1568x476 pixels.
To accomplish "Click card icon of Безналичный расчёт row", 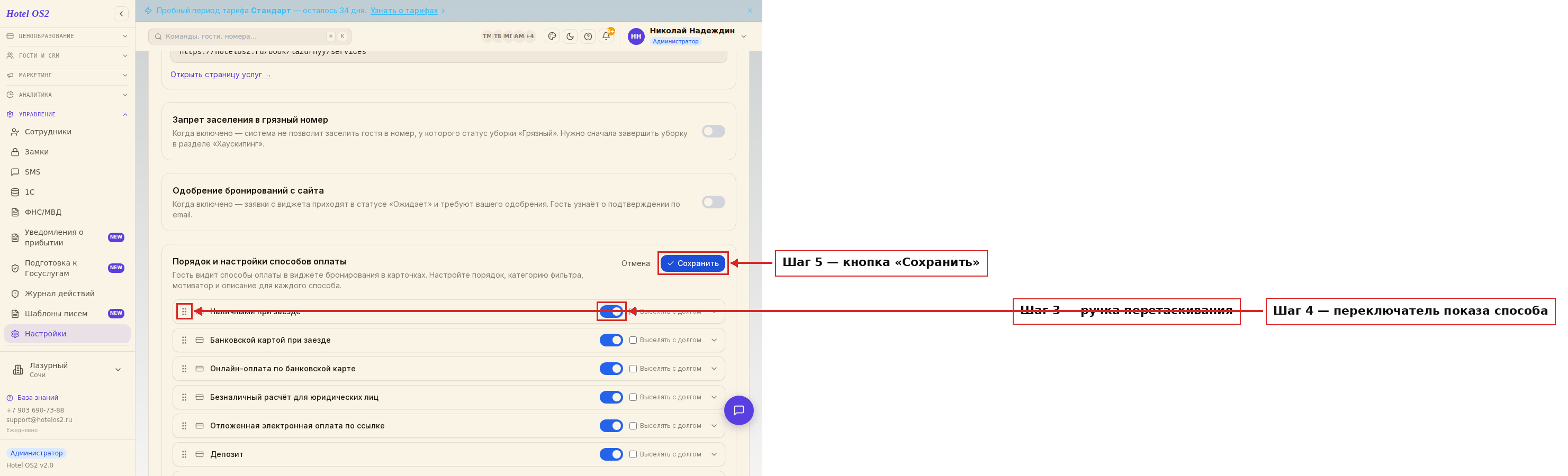I will coord(199,398).
